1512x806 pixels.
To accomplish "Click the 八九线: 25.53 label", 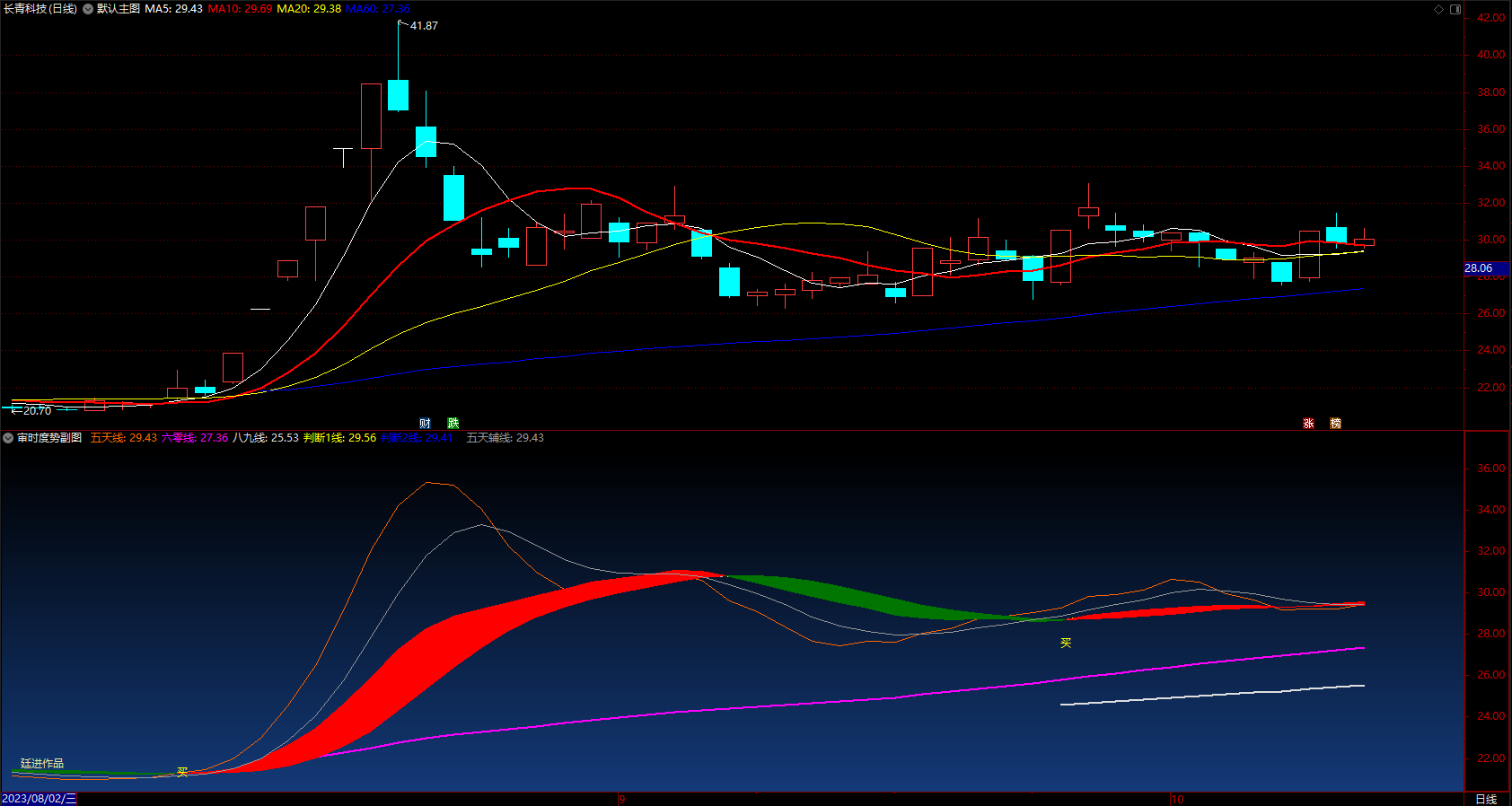I will click(x=266, y=438).
